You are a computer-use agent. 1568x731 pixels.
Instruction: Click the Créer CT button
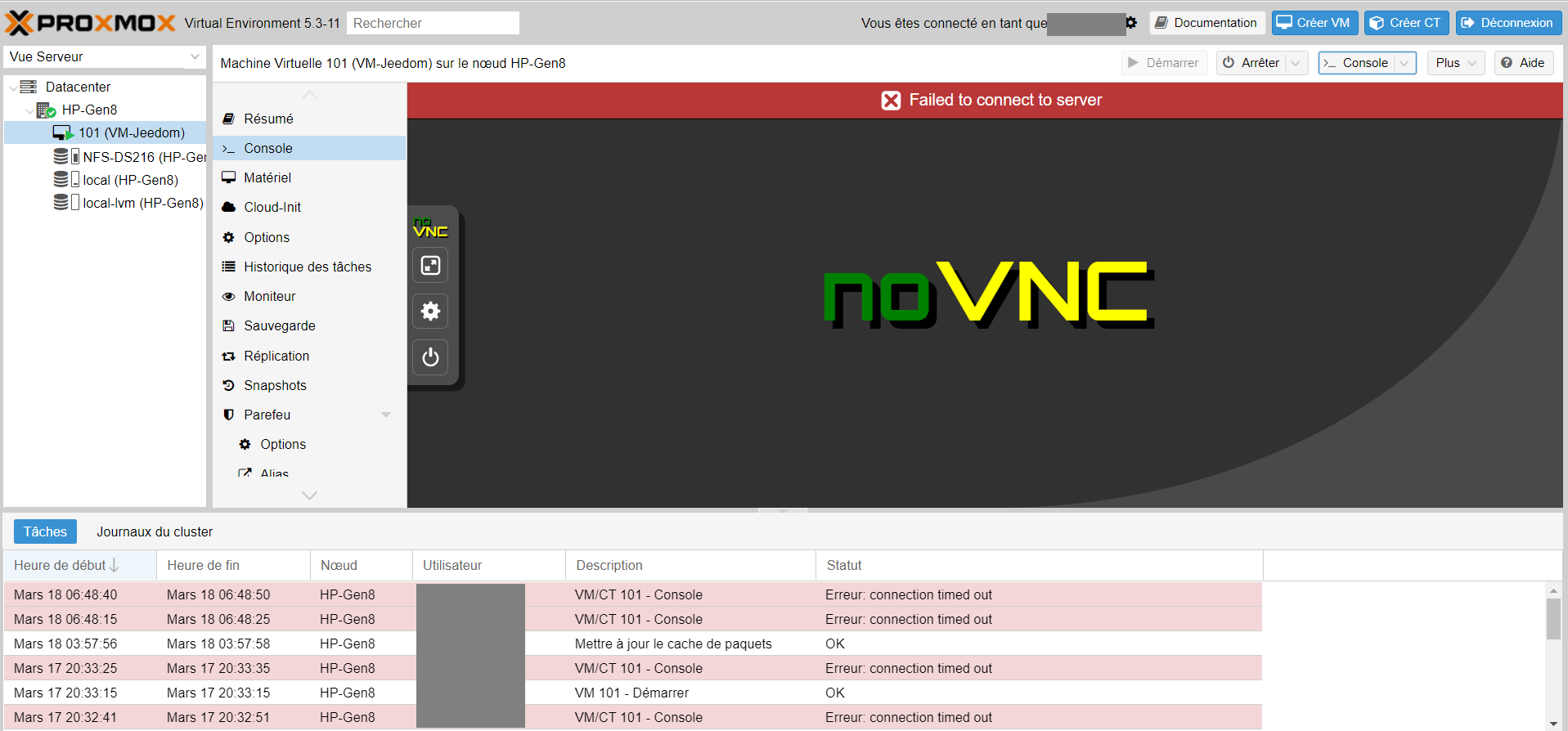click(x=1406, y=23)
